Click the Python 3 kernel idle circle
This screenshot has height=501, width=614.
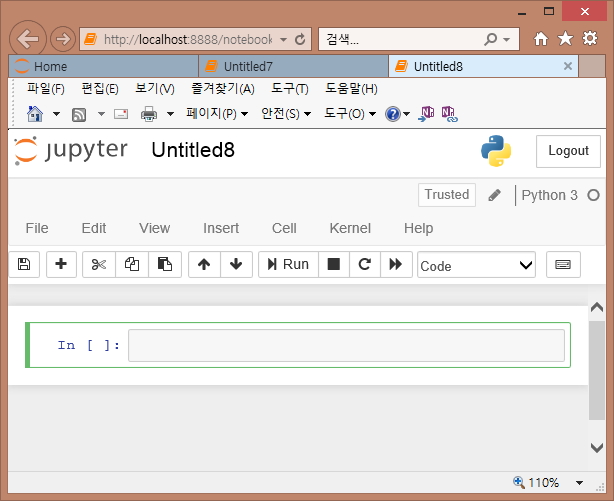[x=593, y=195]
